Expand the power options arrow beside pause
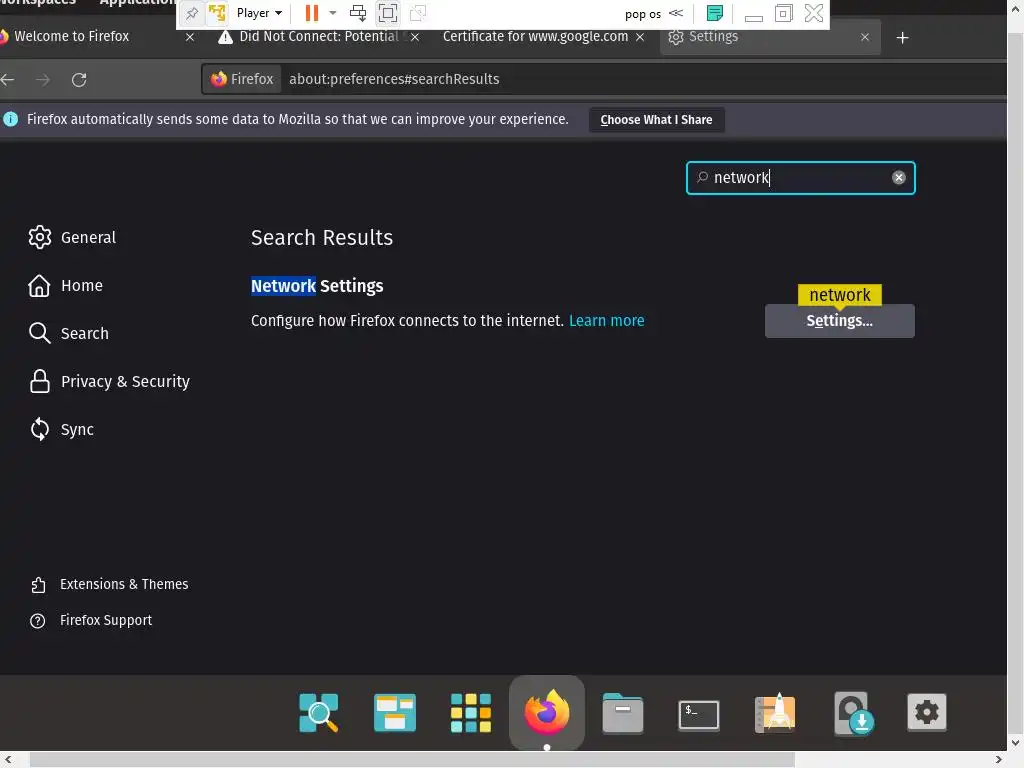 [x=332, y=13]
